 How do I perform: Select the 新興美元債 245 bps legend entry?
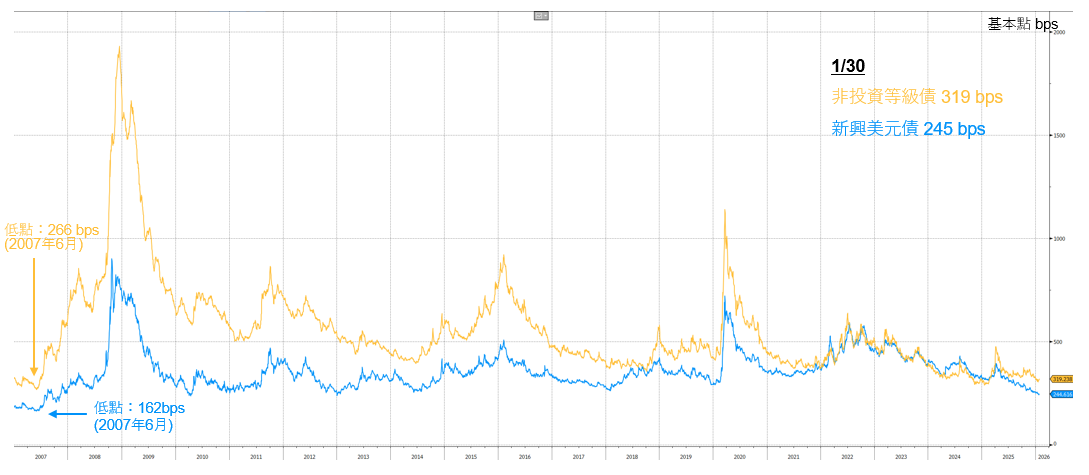(x=908, y=129)
